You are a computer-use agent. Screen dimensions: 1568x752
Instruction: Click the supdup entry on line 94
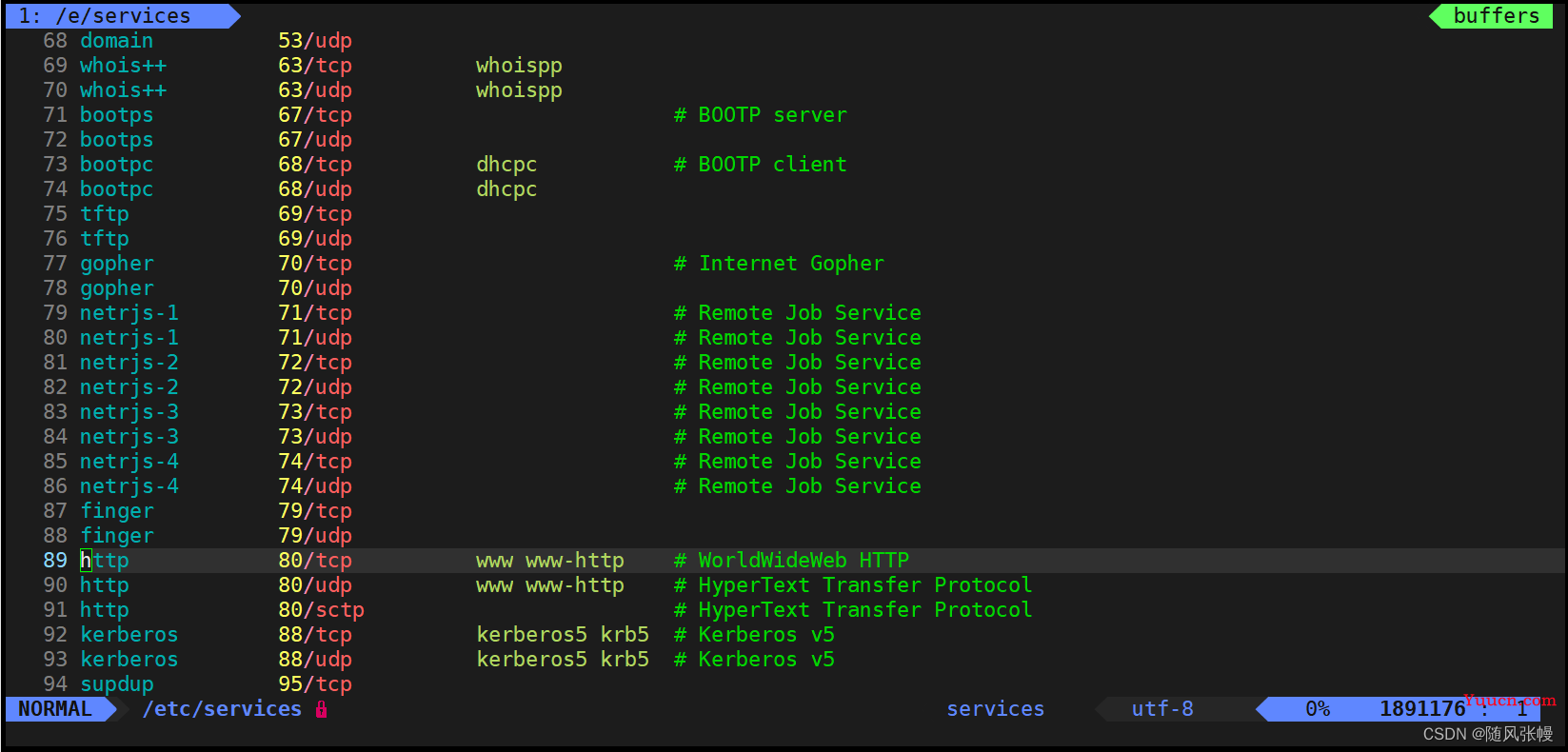(117, 684)
